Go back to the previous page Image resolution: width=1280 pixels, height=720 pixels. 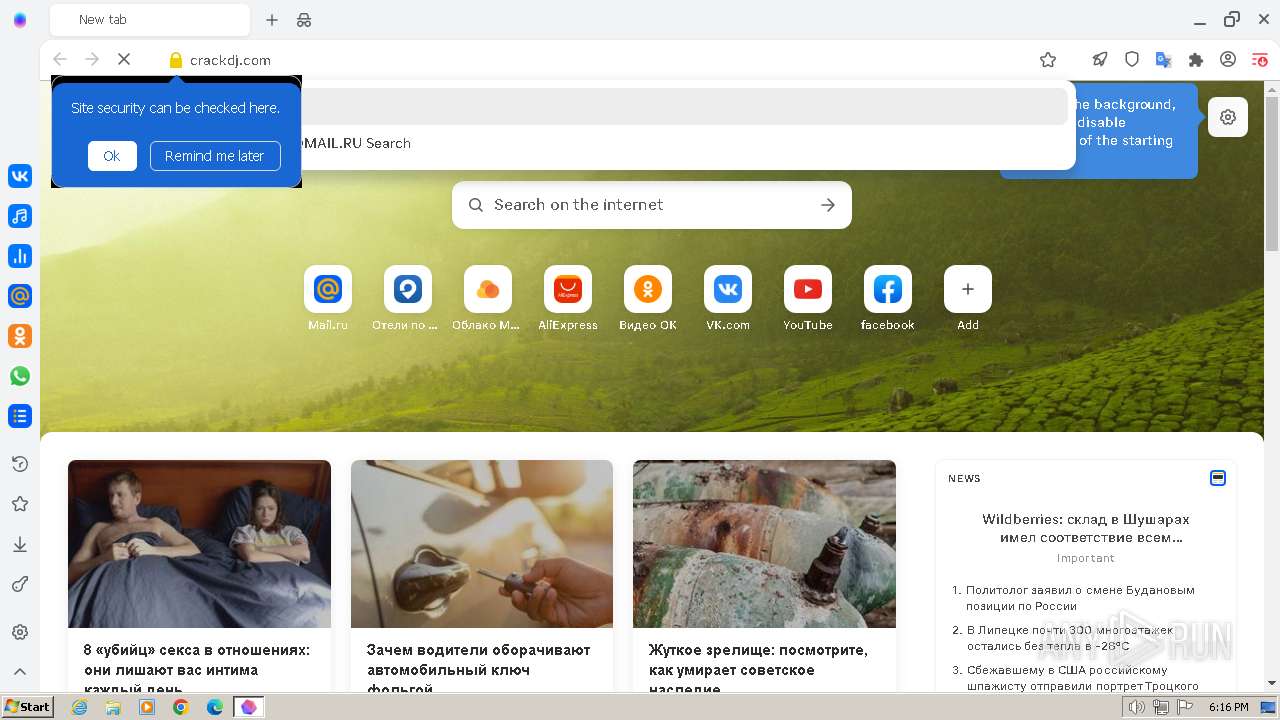click(60, 60)
